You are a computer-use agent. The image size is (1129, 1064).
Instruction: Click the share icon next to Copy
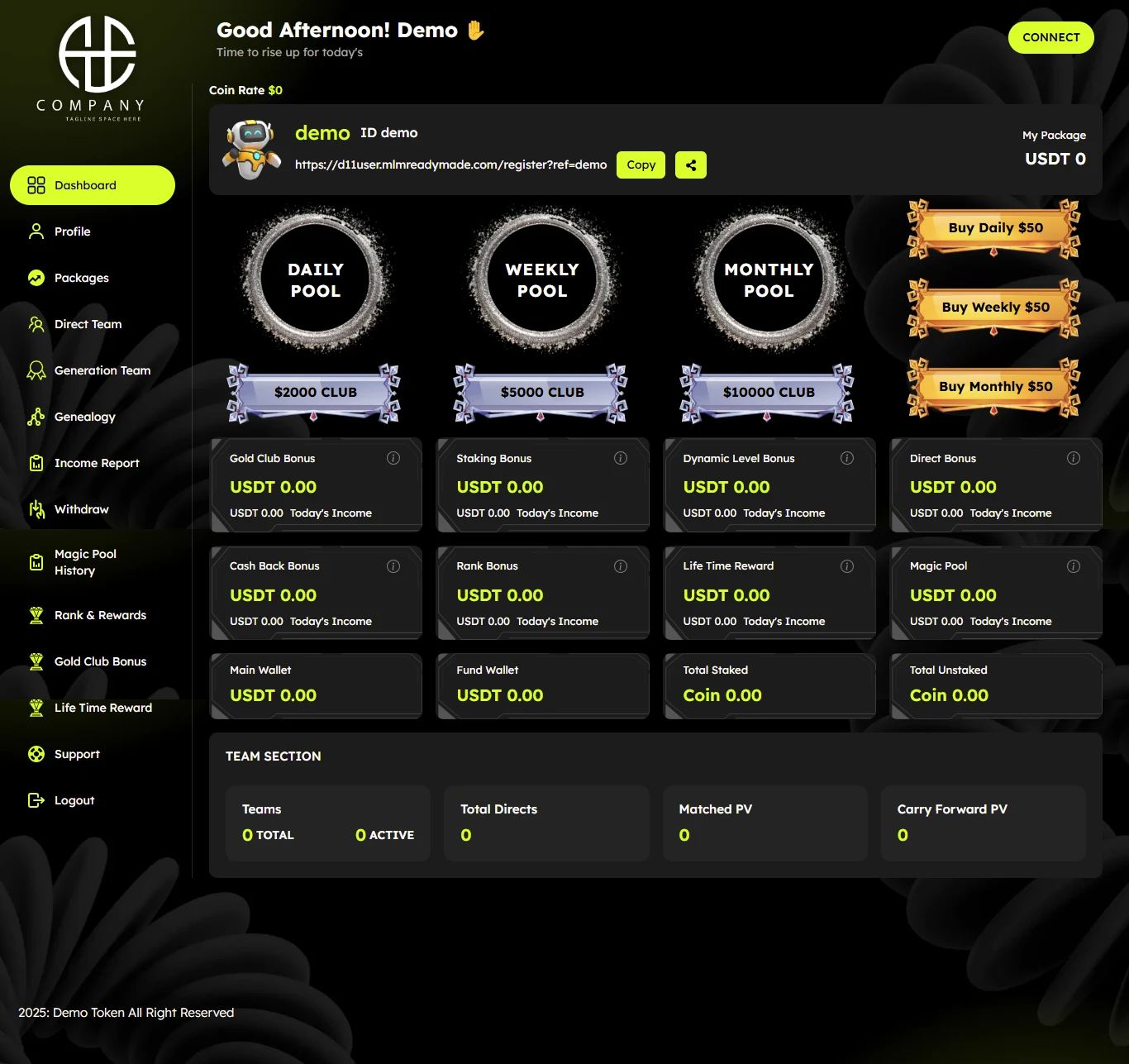pyautogui.click(x=690, y=165)
